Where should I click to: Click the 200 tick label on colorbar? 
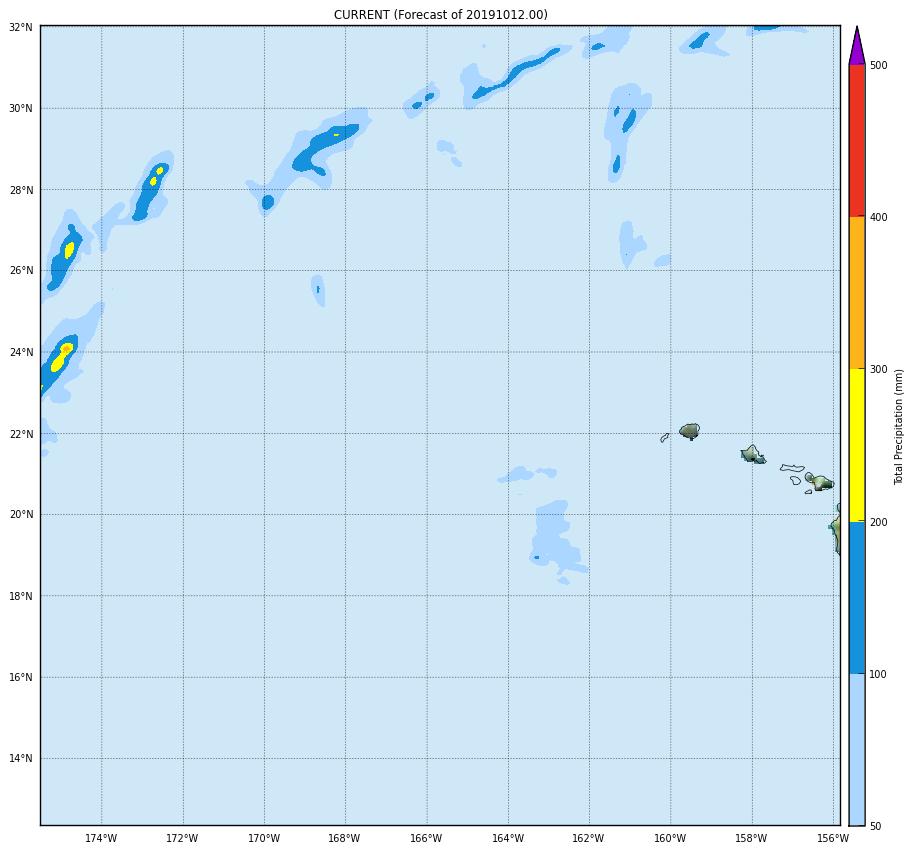tap(878, 522)
